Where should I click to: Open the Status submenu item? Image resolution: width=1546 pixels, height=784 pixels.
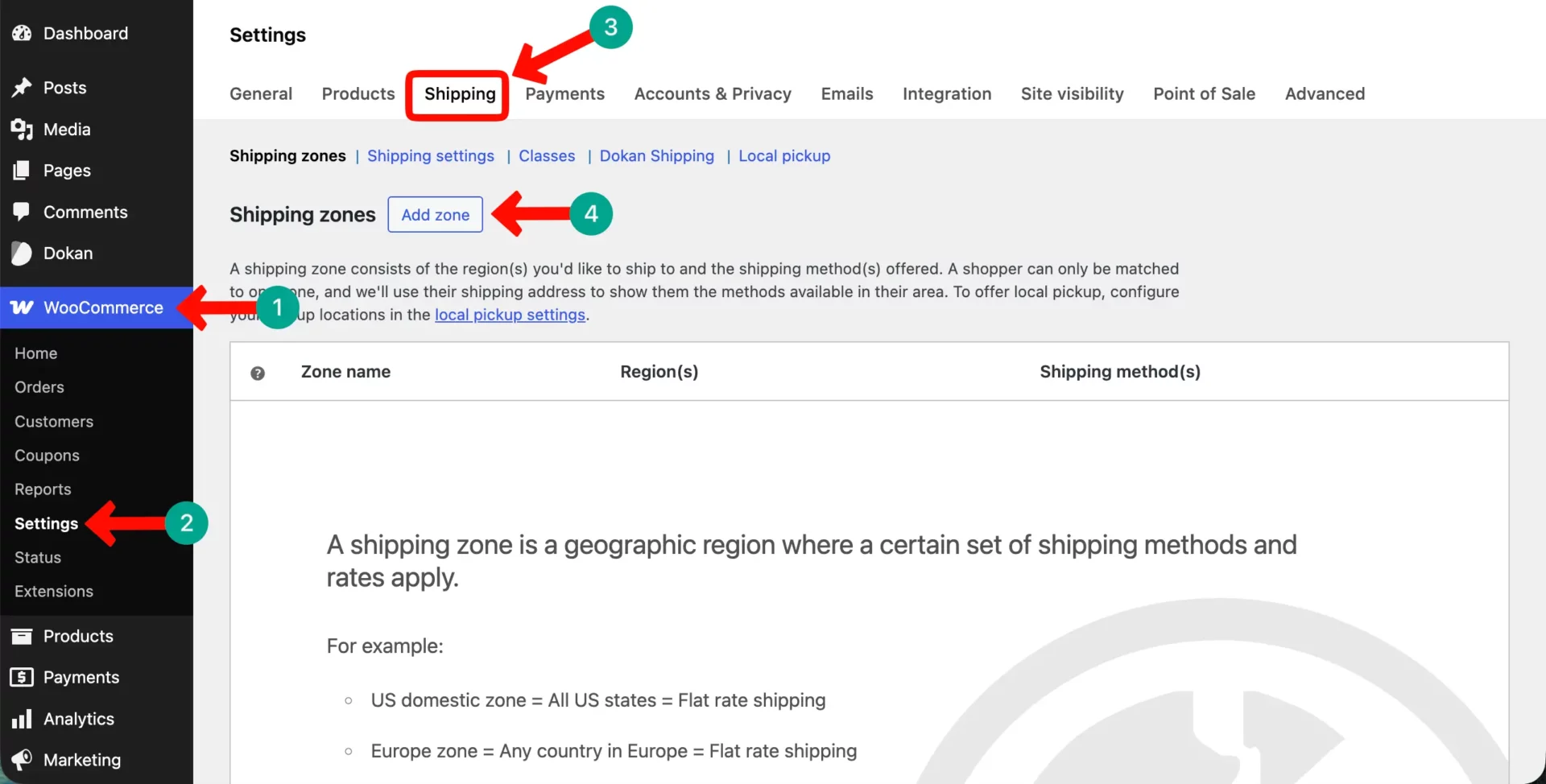point(38,557)
